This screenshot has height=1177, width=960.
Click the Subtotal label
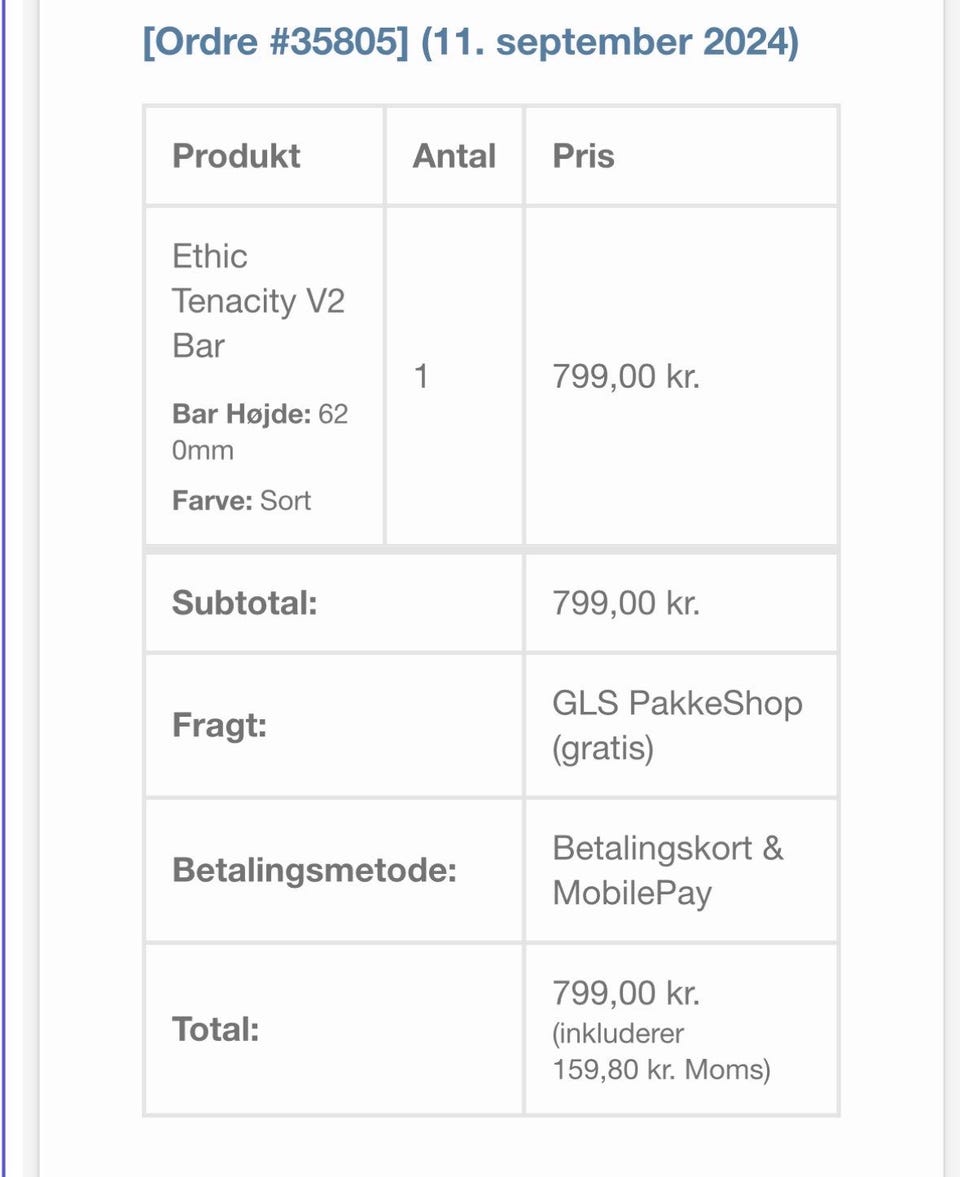(244, 603)
